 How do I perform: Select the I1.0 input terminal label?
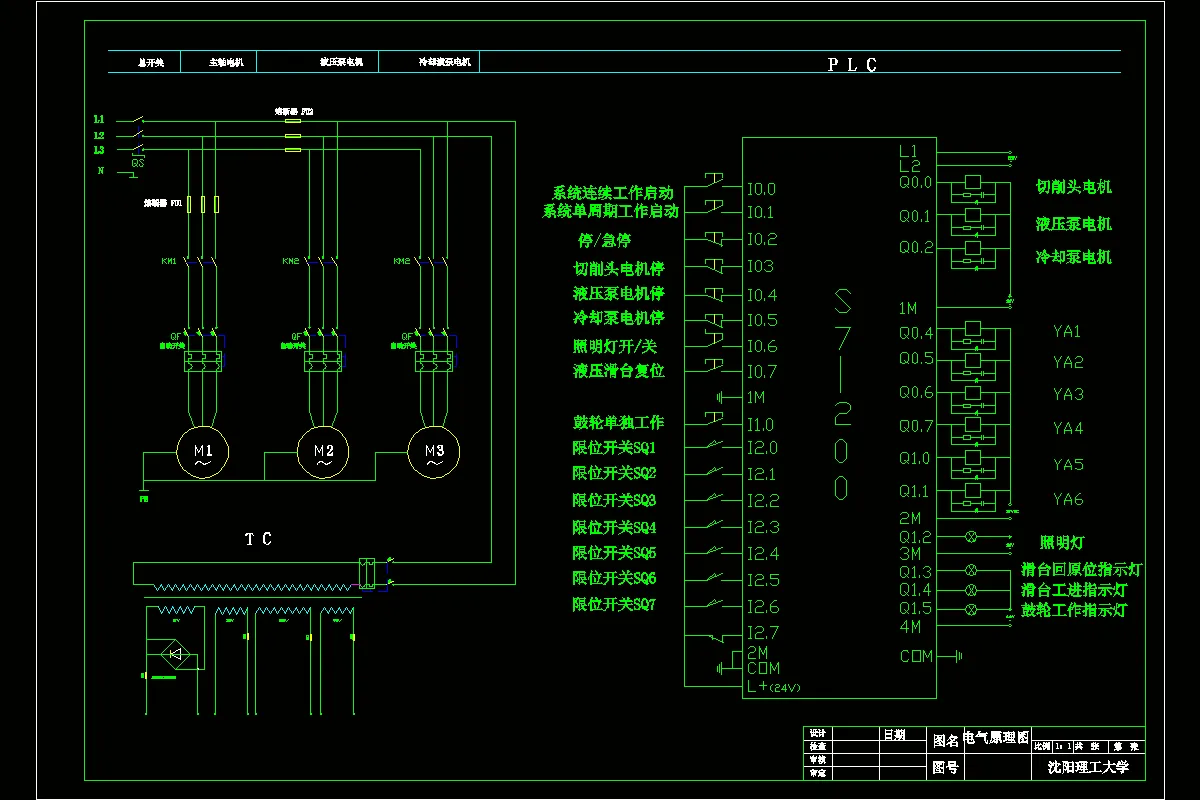coord(760,425)
